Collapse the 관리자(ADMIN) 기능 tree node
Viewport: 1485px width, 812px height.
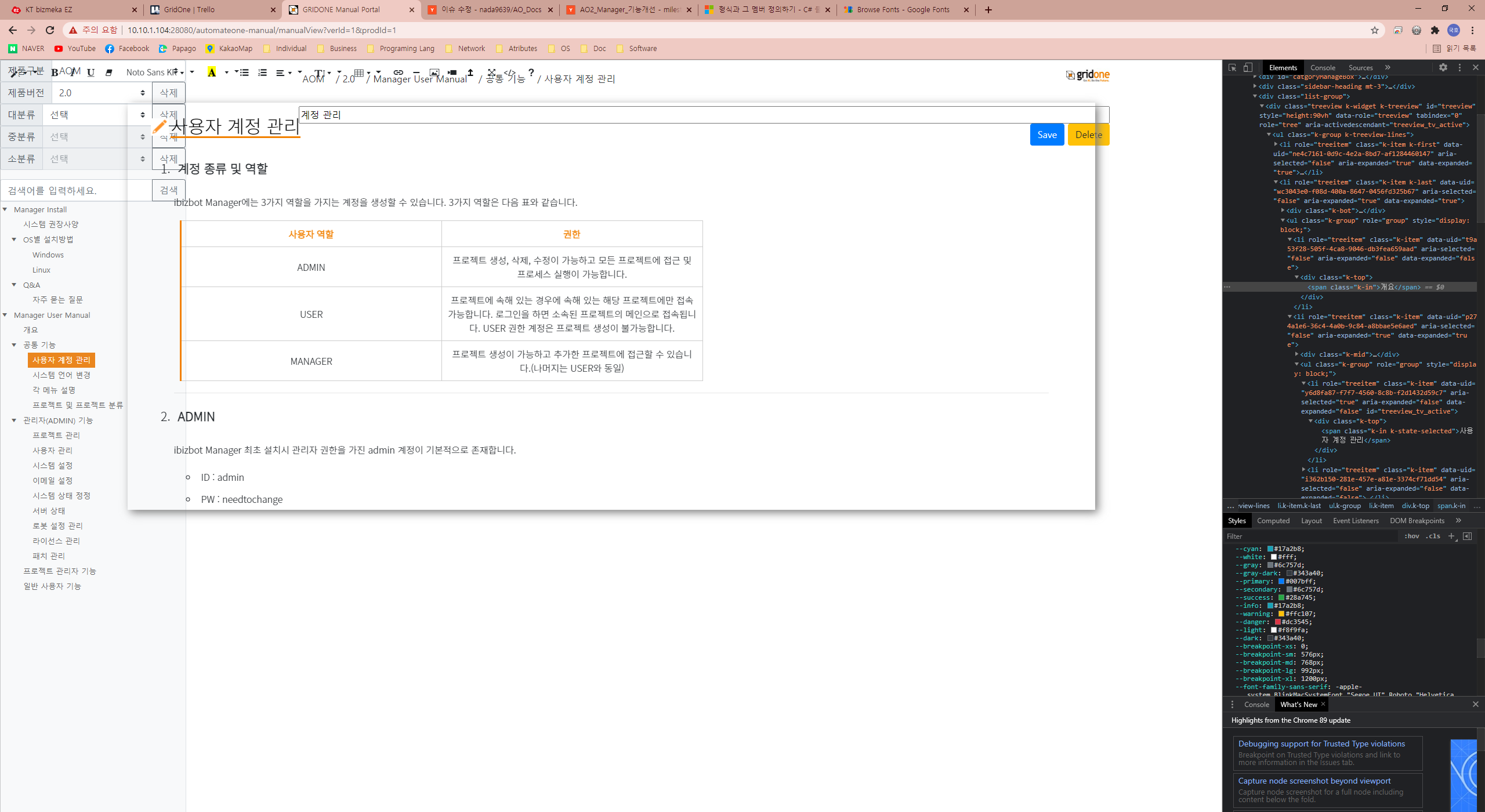coord(14,420)
